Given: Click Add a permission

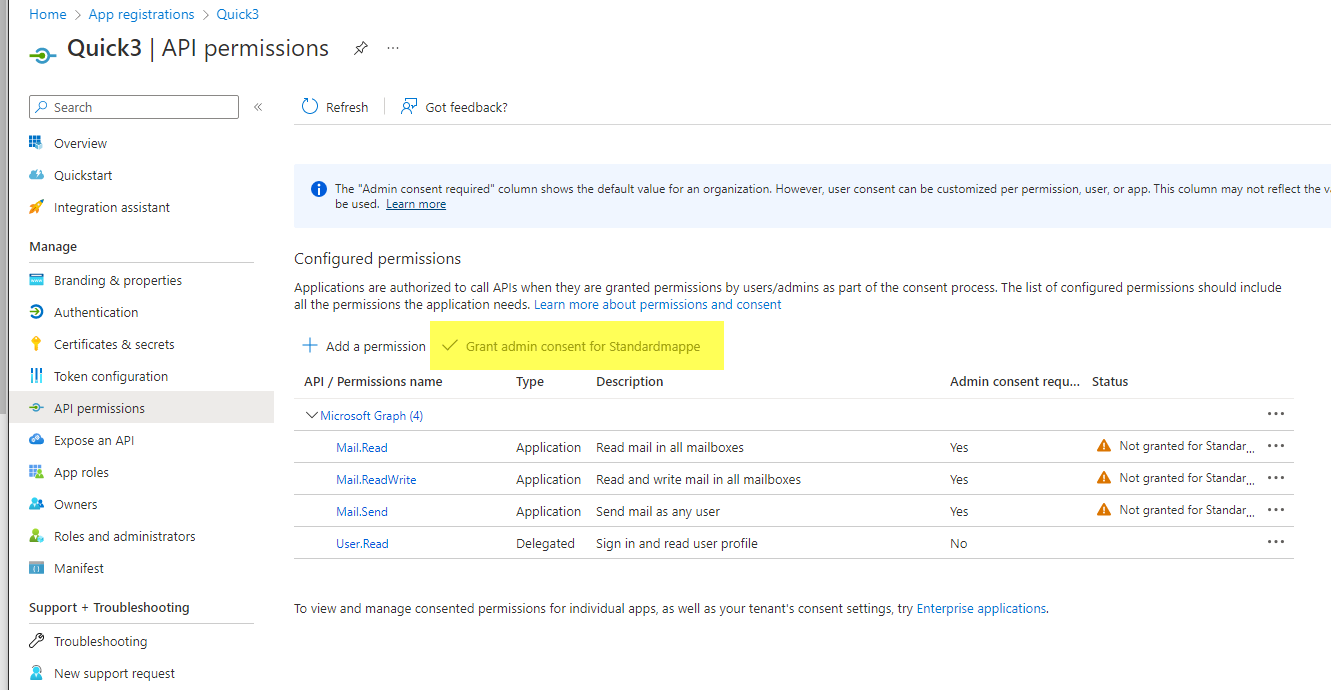Looking at the screenshot, I should (364, 346).
